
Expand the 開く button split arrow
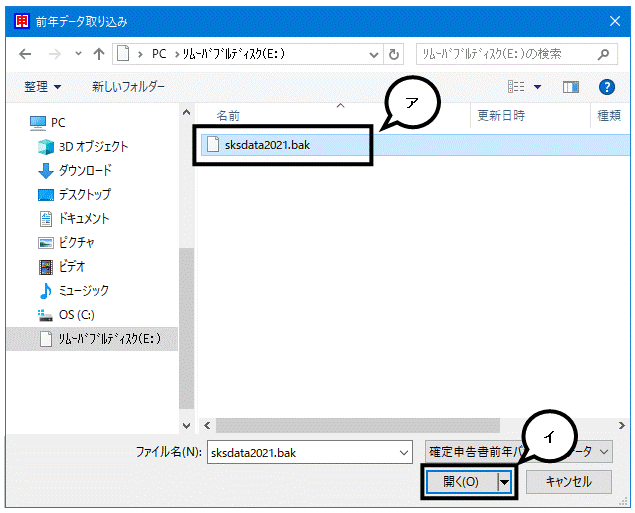pos(505,482)
